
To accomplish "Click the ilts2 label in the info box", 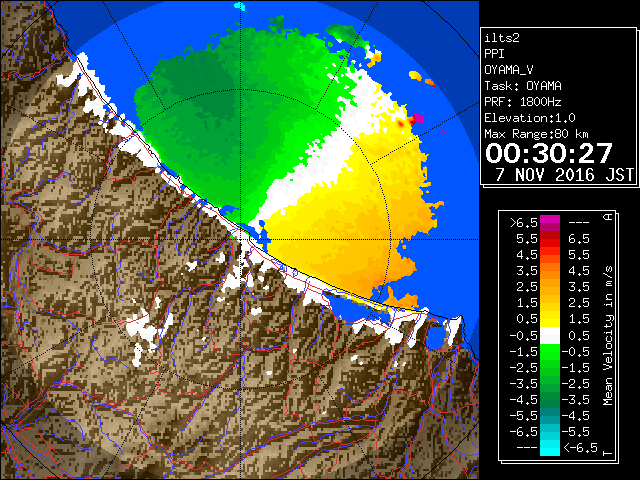I will tap(502, 38).
